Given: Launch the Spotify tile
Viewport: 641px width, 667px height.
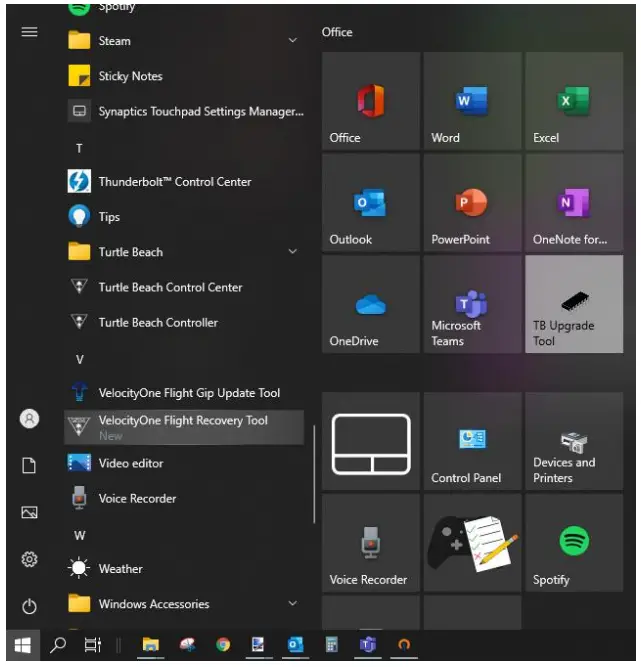Looking at the screenshot, I should click(x=574, y=543).
